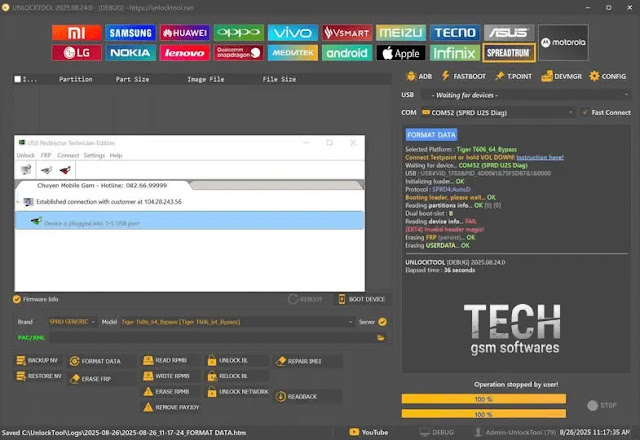Image resolution: width=640 pixels, height=440 pixels.
Task: Toggle the Firmware Info option
Action: [x=17, y=299]
